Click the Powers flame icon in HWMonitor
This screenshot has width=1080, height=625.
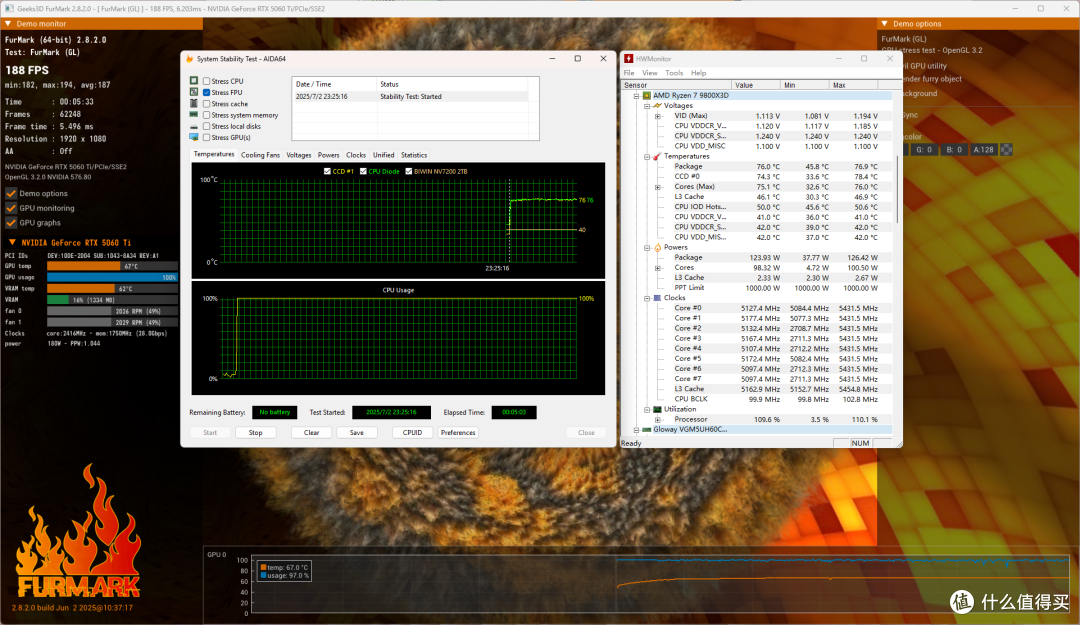click(x=657, y=247)
